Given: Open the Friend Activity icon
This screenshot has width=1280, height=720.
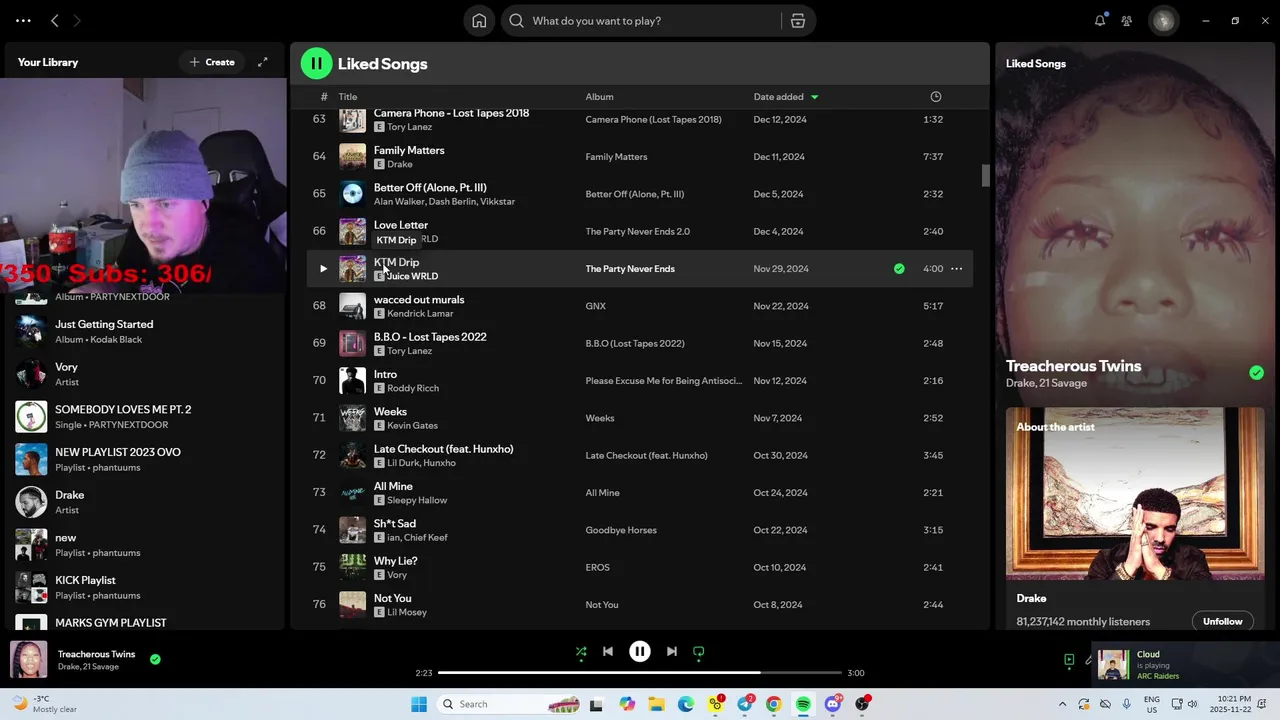Looking at the screenshot, I should click(1127, 21).
